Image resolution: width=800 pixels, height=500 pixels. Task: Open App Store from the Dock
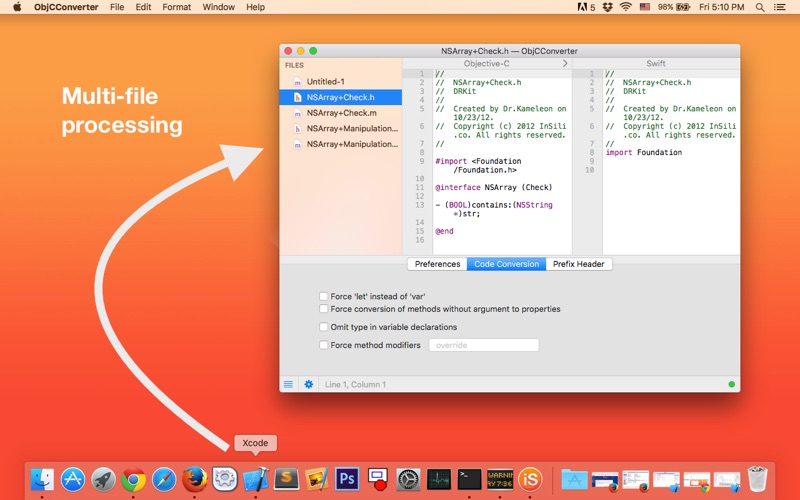click(x=73, y=480)
